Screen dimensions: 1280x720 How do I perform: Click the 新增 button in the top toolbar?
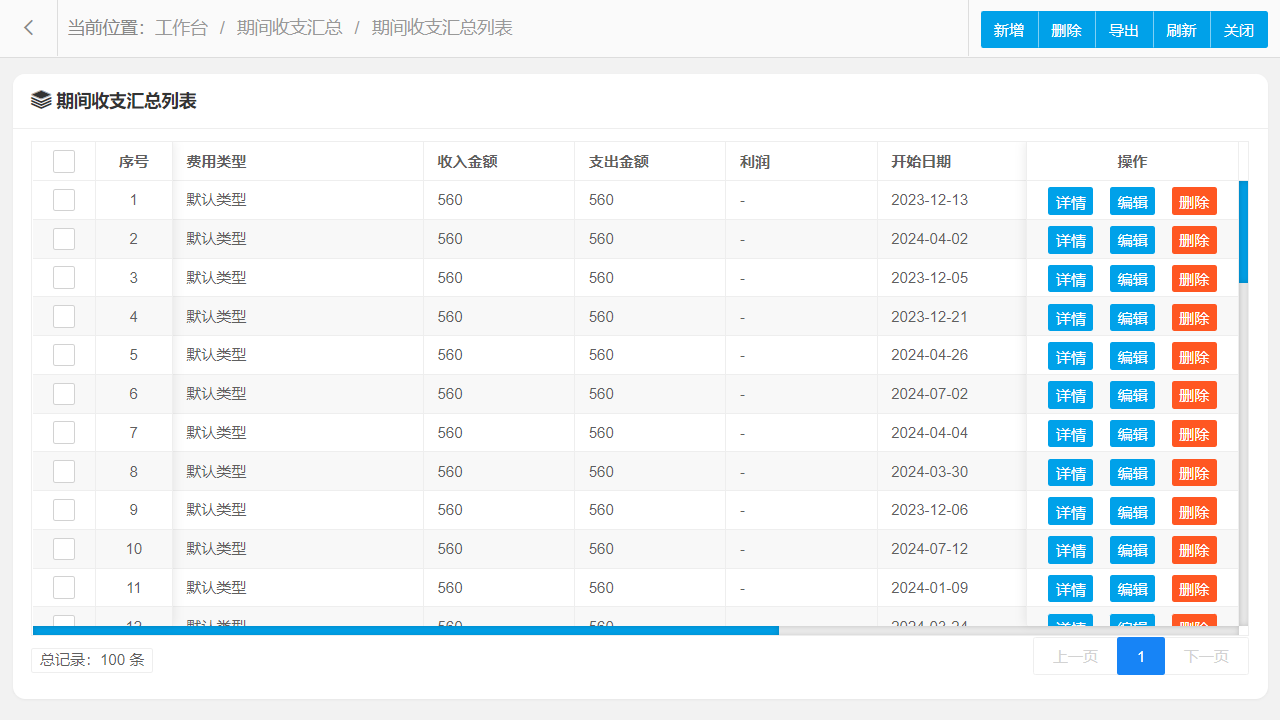click(1009, 30)
